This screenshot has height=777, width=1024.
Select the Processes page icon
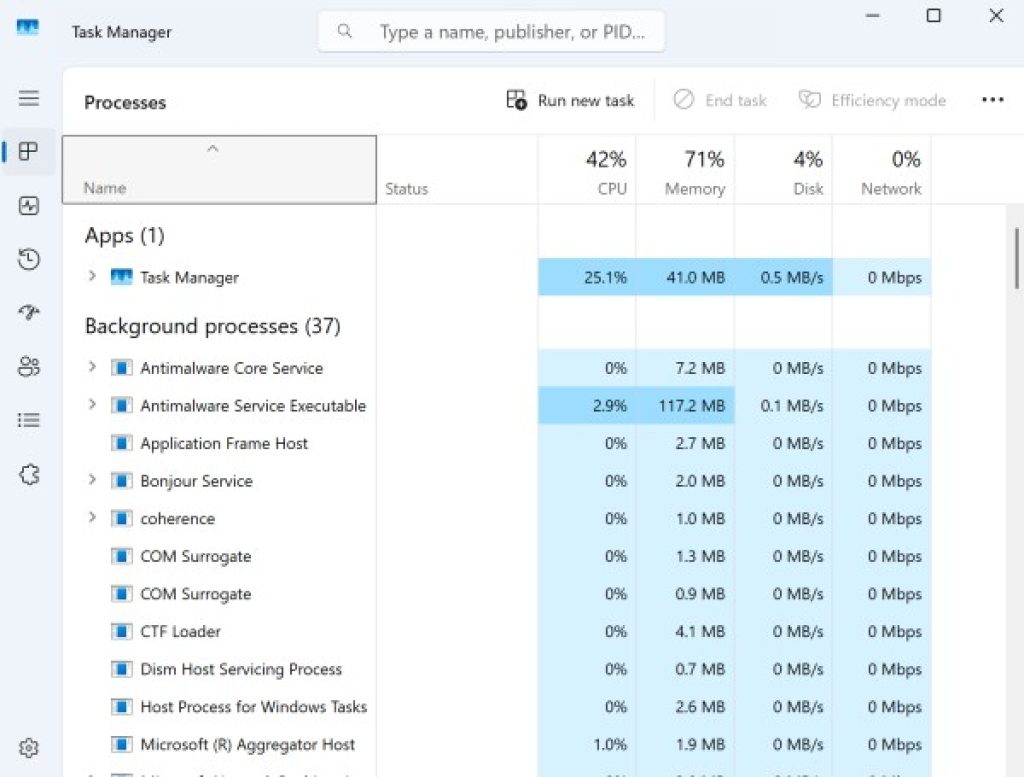[x=29, y=152]
